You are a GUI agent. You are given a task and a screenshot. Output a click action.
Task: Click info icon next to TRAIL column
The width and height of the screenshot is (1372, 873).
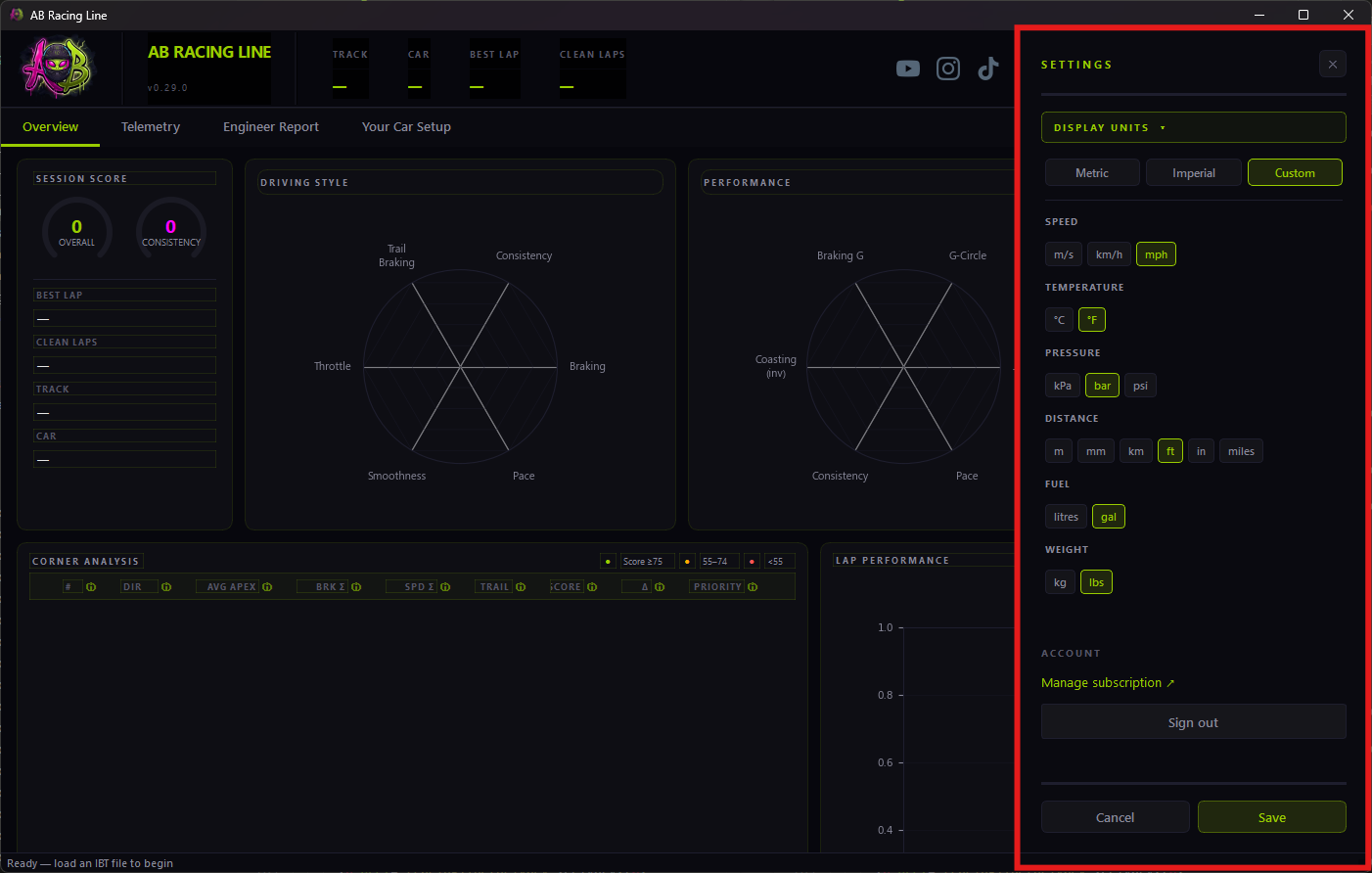tap(521, 587)
